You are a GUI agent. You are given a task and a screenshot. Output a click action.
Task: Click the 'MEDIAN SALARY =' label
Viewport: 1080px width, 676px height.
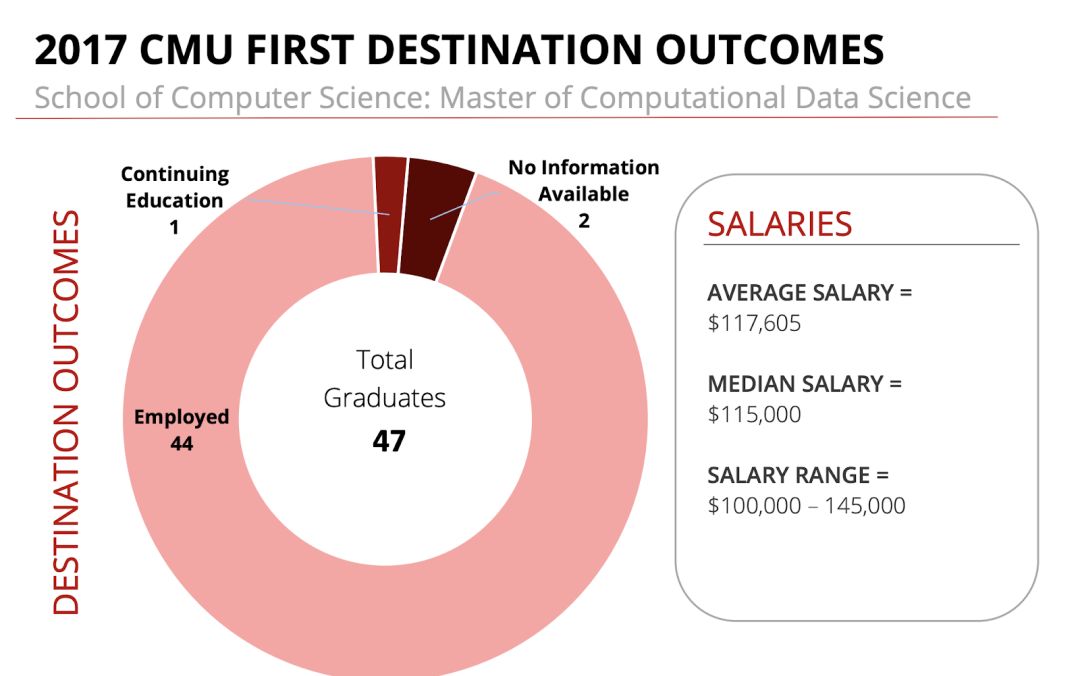pos(804,383)
